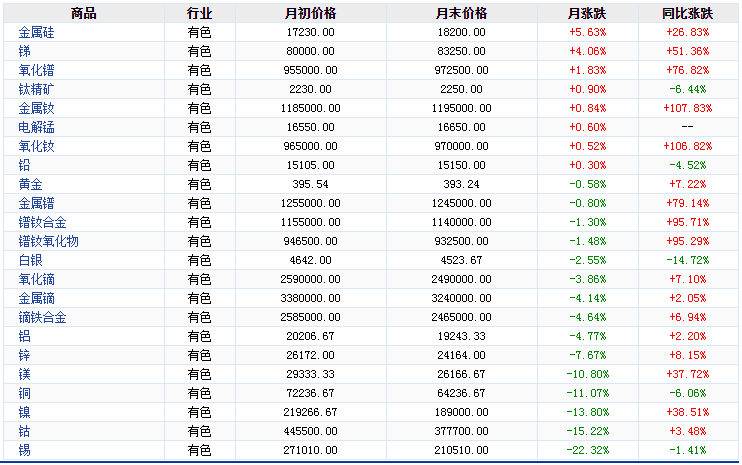Click the 月初价格 column header
742x465 pixels.
pyautogui.click(x=310, y=13)
